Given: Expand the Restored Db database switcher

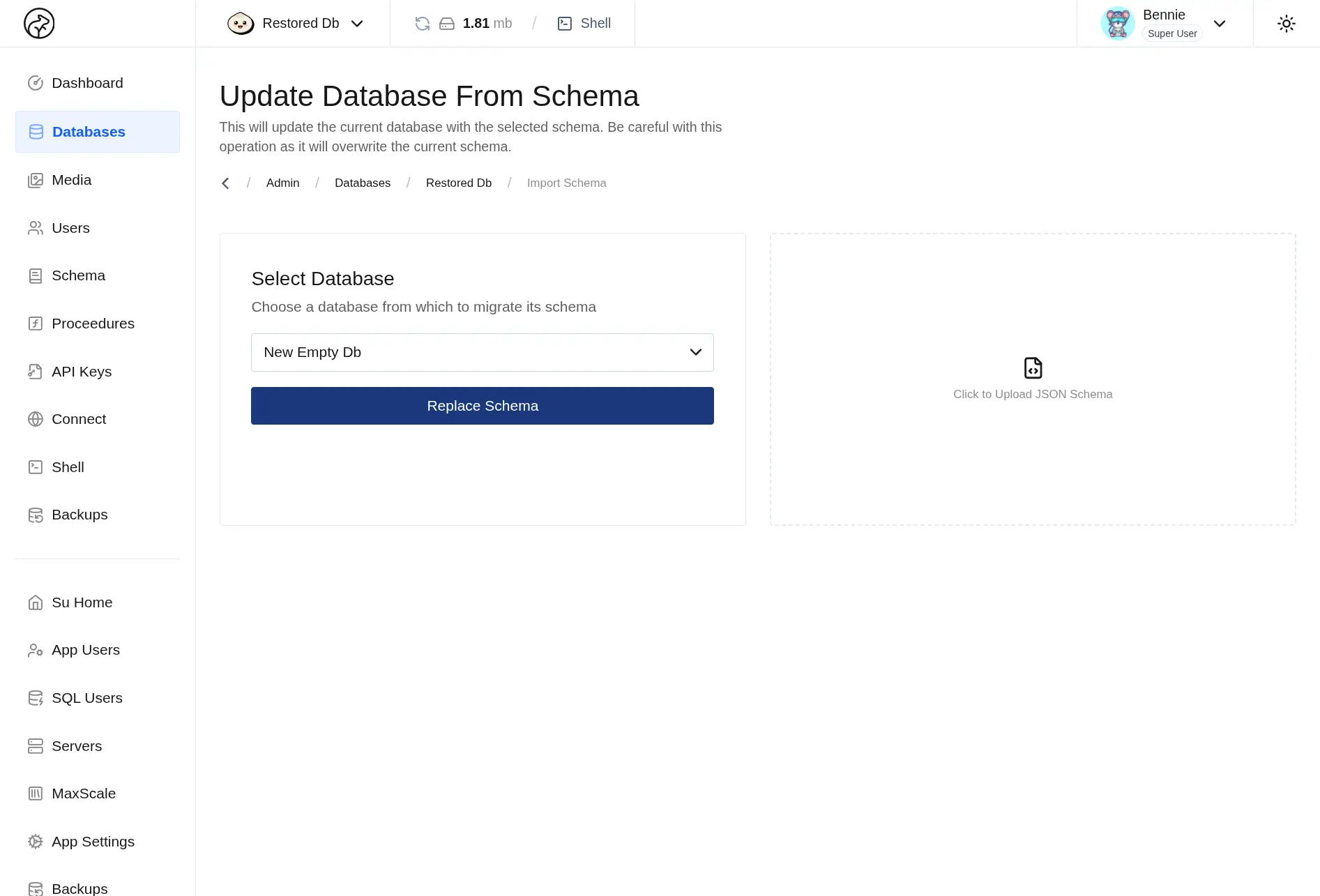Looking at the screenshot, I should click(x=296, y=24).
